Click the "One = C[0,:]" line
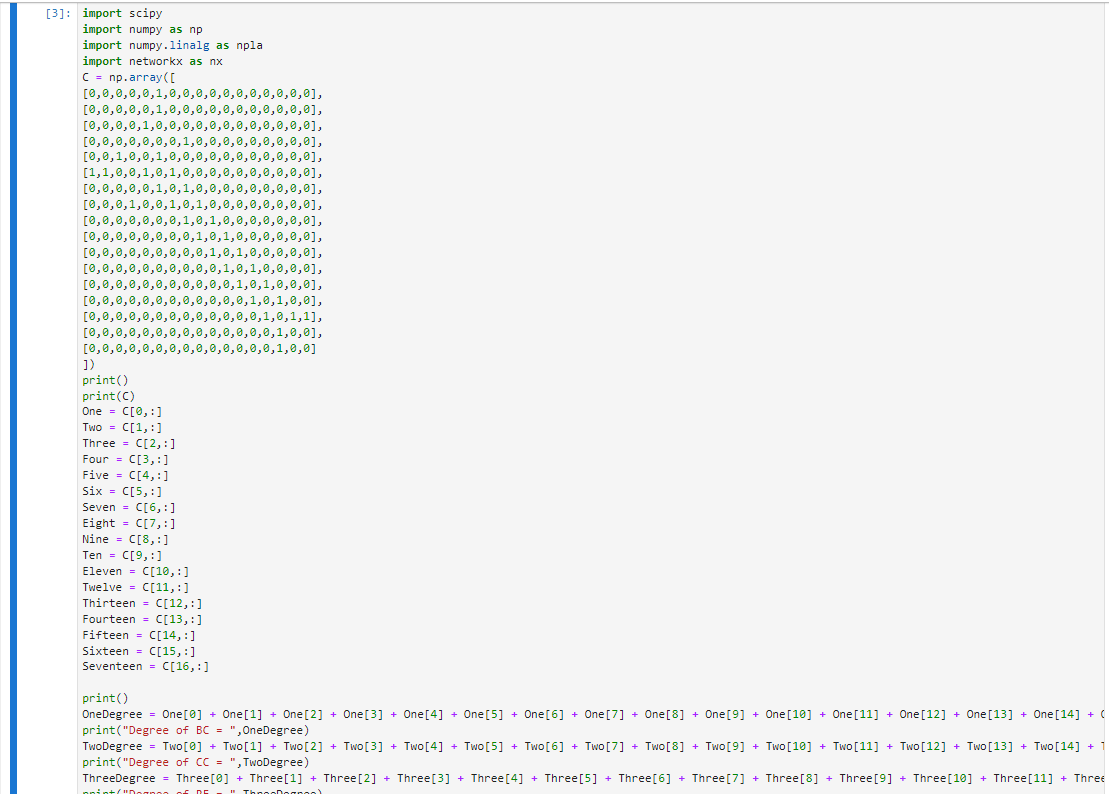This screenshot has height=794, width=1109. pyautogui.click(x=122, y=411)
